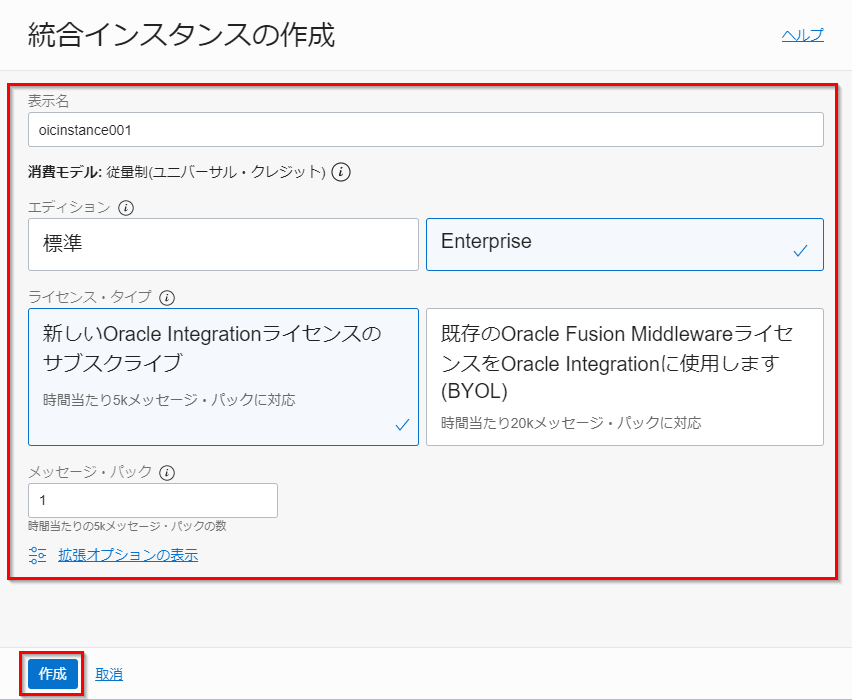Click the メッセージ・パック number field
Screen dimensions: 852x700
pyautogui.click(x=153, y=500)
